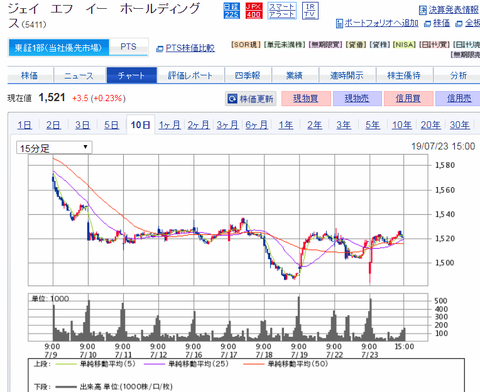Open the 業績 tab
The width and height of the screenshot is (480, 392).
tap(295, 75)
